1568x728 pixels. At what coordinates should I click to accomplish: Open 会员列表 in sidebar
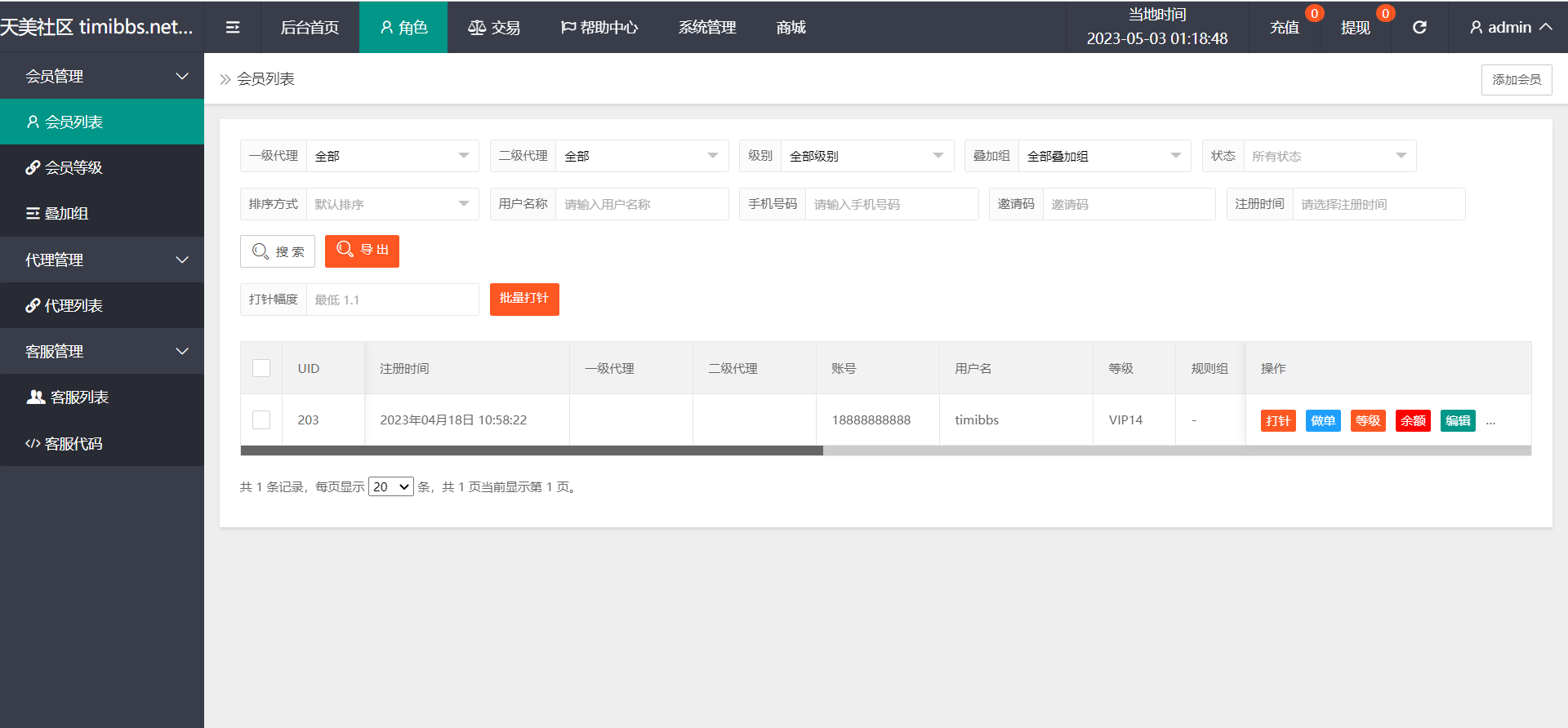pyautogui.click(x=102, y=122)
